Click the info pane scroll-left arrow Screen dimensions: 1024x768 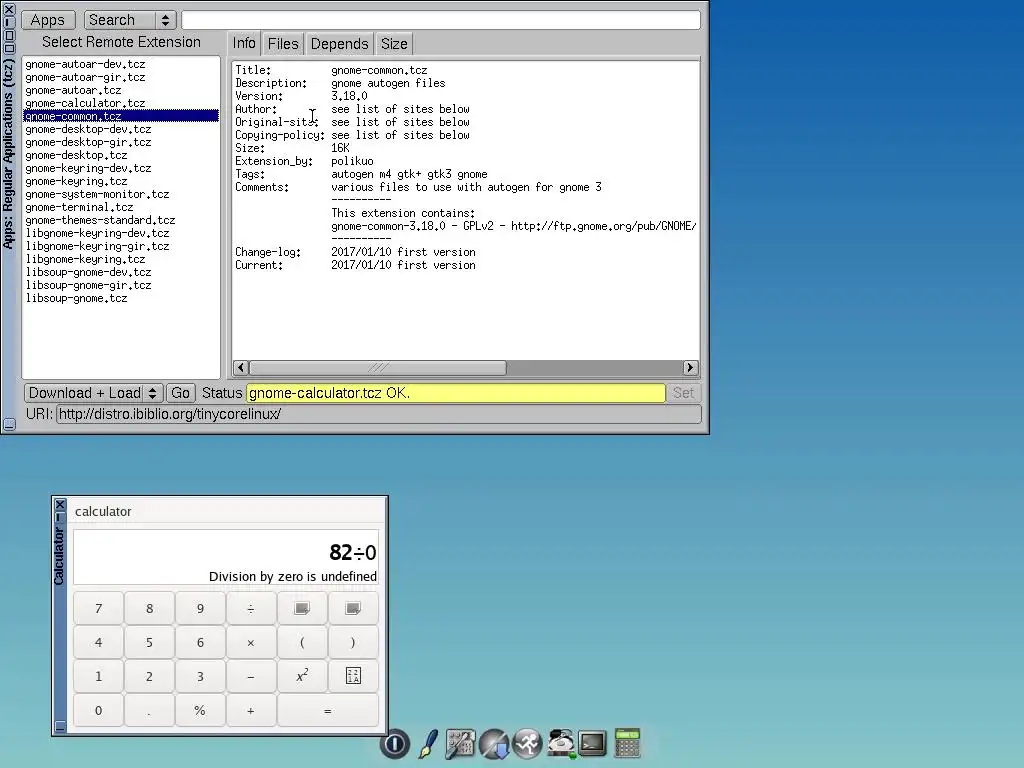click(x=240, y=368)
